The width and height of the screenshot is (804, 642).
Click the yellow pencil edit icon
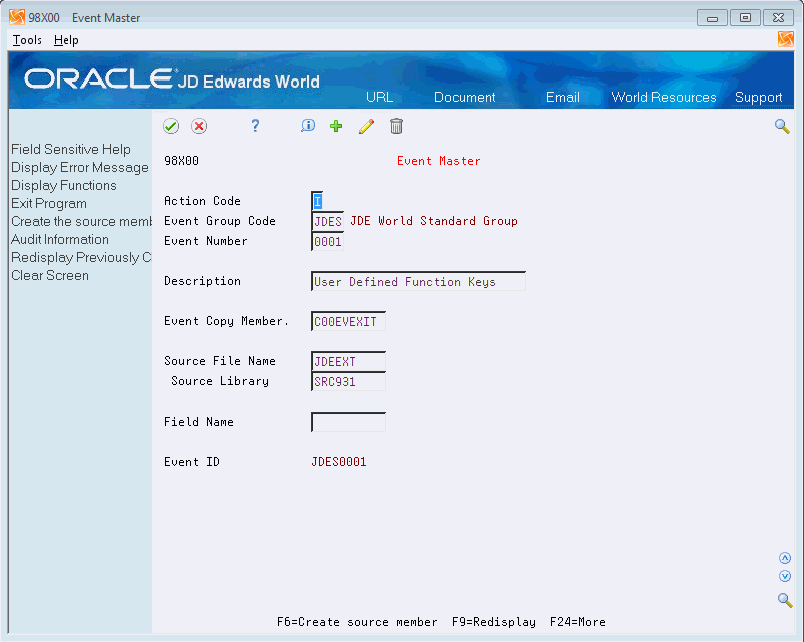[x=366, y=126]
